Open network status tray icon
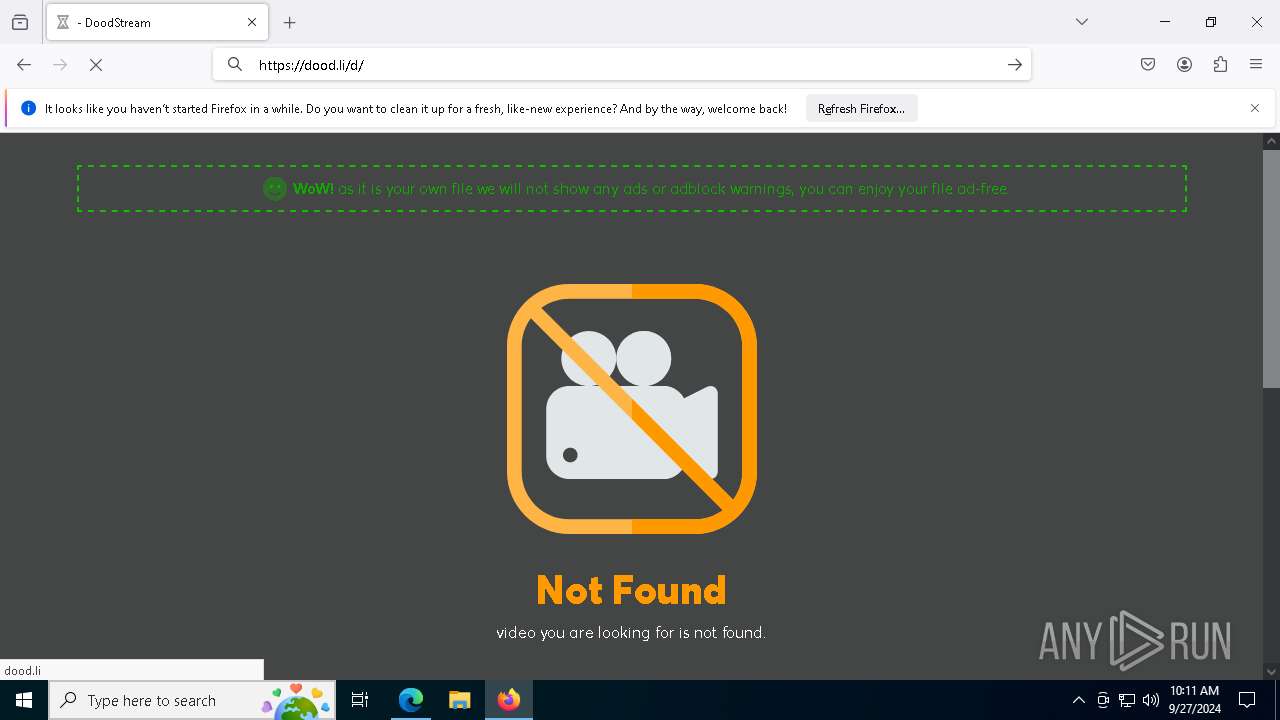The height and width of the screenshot is (720, 1280). pos(1127,700)
